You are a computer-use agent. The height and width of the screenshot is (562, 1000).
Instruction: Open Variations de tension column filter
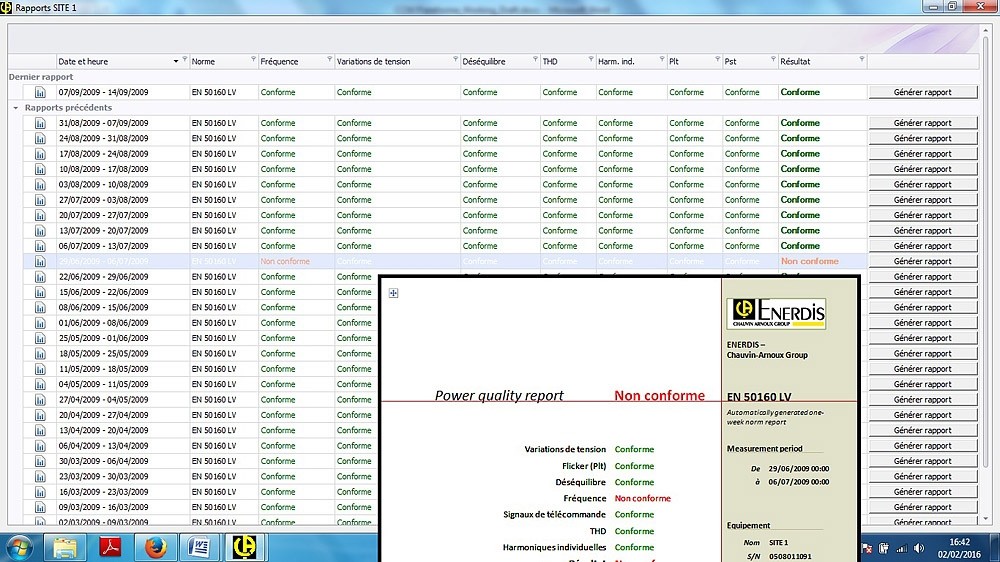pyautogui.click(x=455, y=59)
